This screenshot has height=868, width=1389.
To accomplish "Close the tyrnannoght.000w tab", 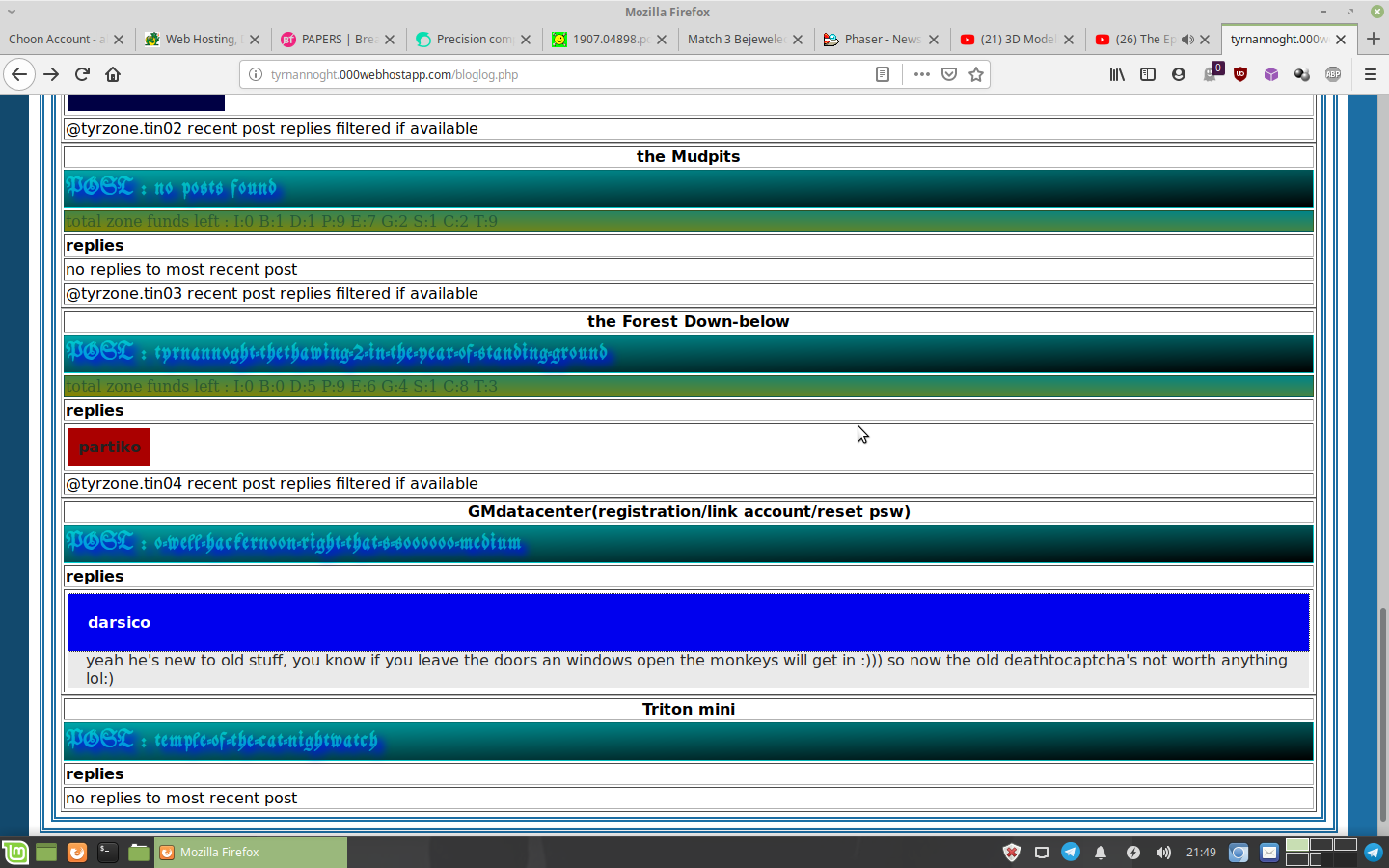I will [1341, 40].
